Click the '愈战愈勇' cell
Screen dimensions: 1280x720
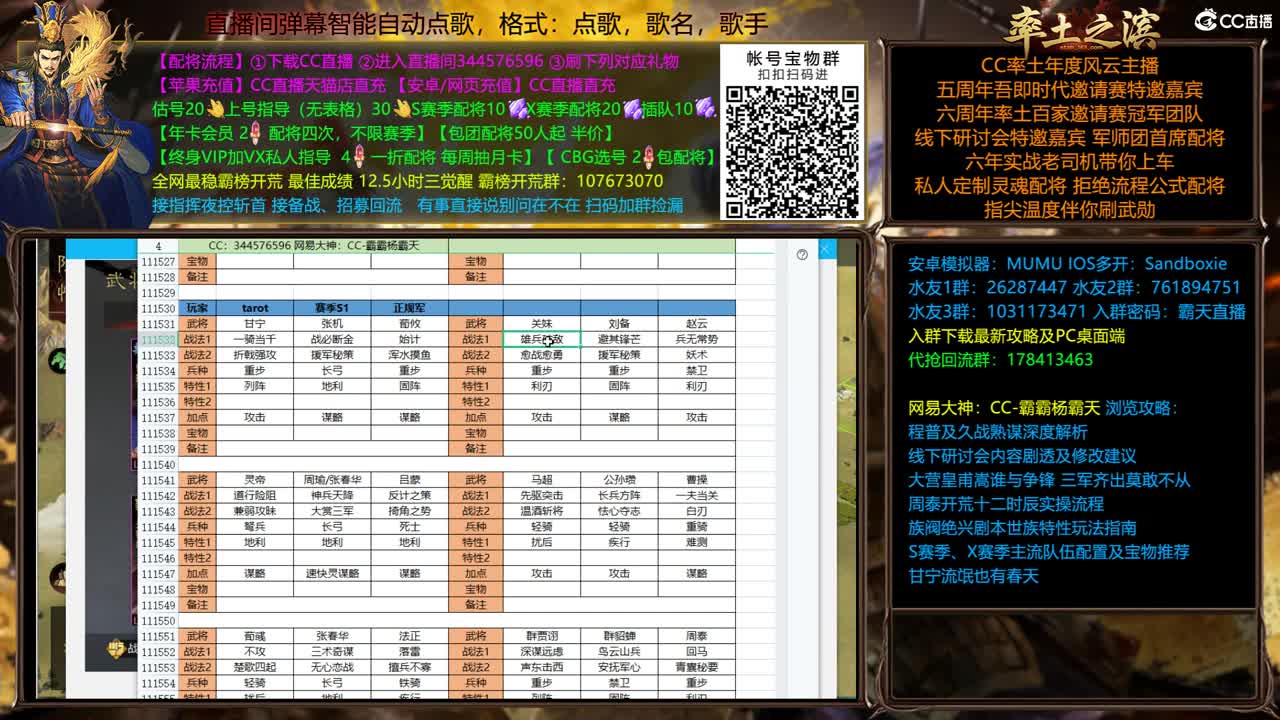coord(541,355)
